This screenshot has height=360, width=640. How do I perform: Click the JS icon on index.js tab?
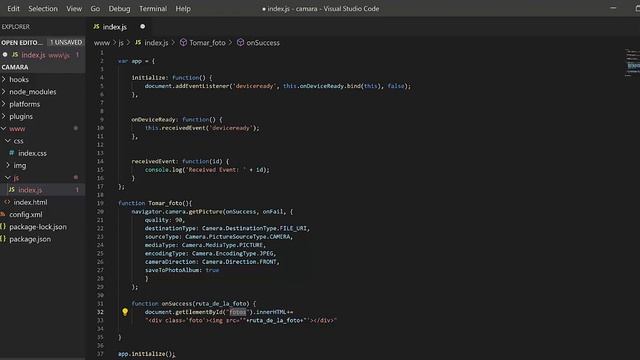tap(96, 27)
